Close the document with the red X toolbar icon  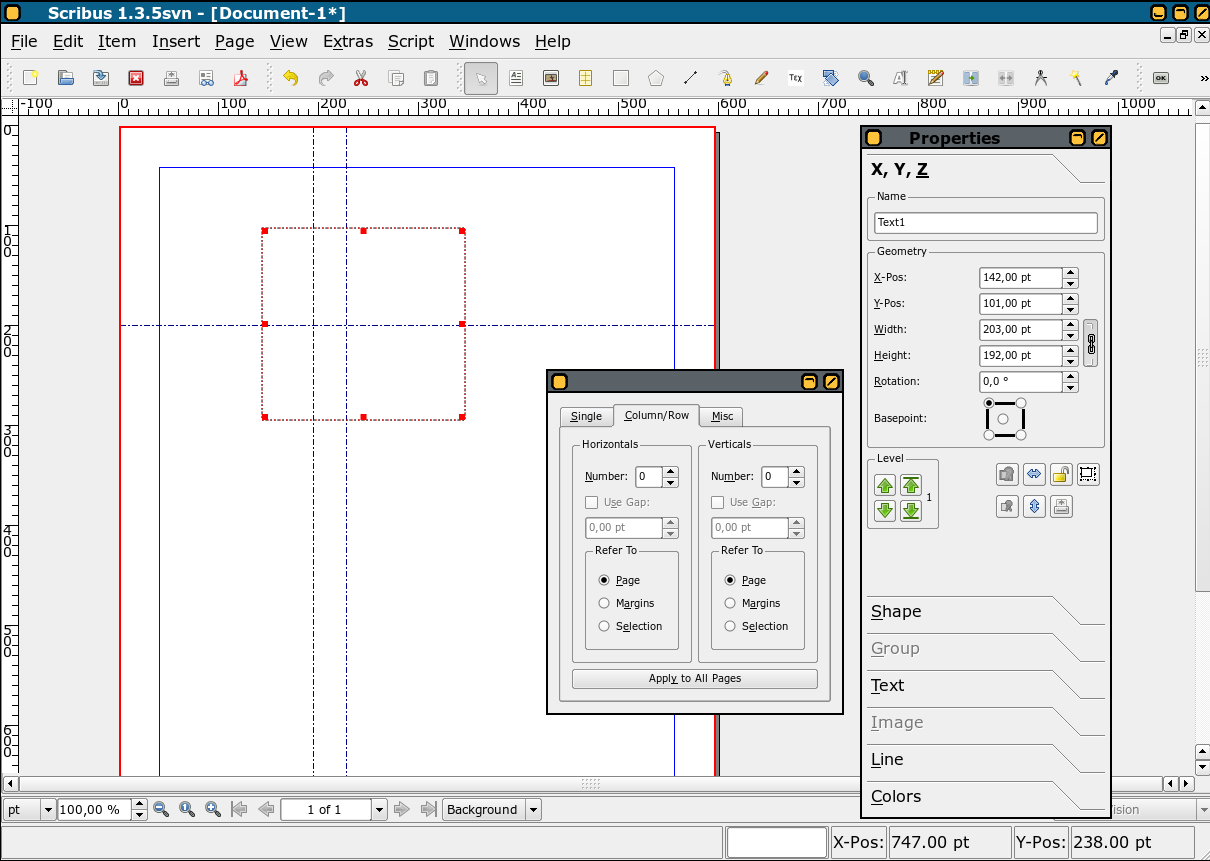tap(136, 78)
